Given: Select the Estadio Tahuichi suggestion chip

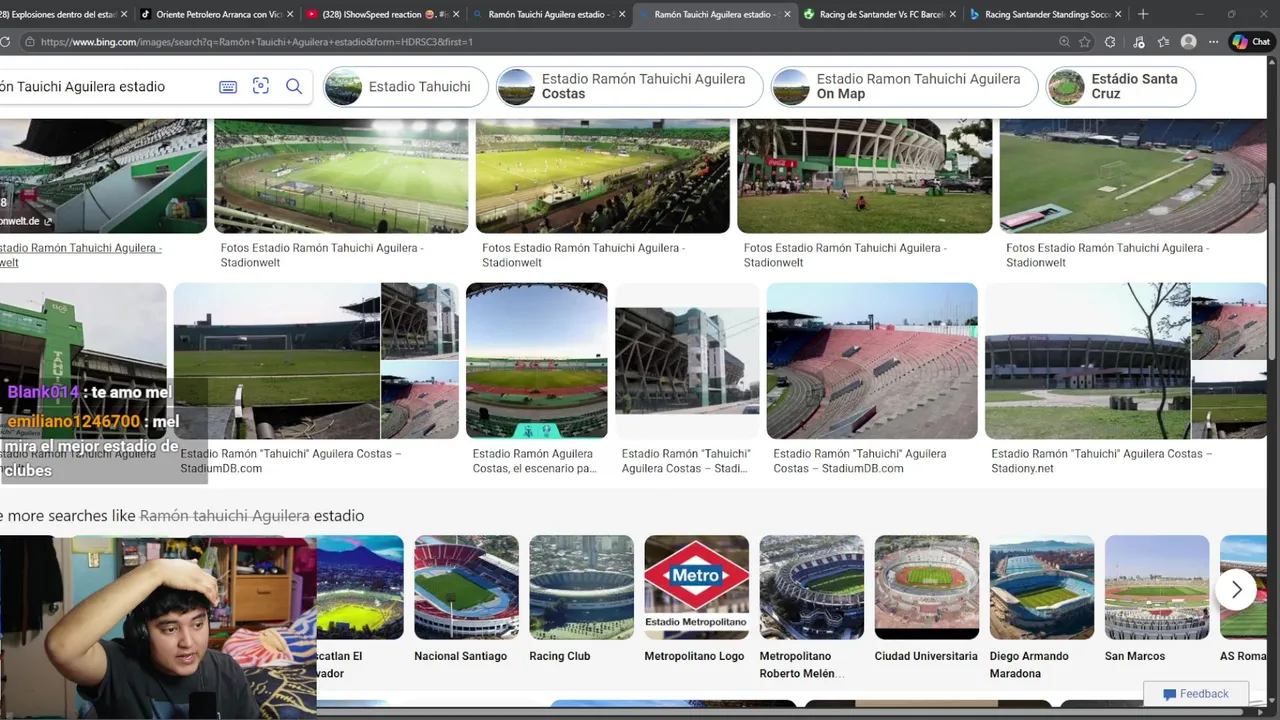Looking at the screenshot, I should 405,87.
